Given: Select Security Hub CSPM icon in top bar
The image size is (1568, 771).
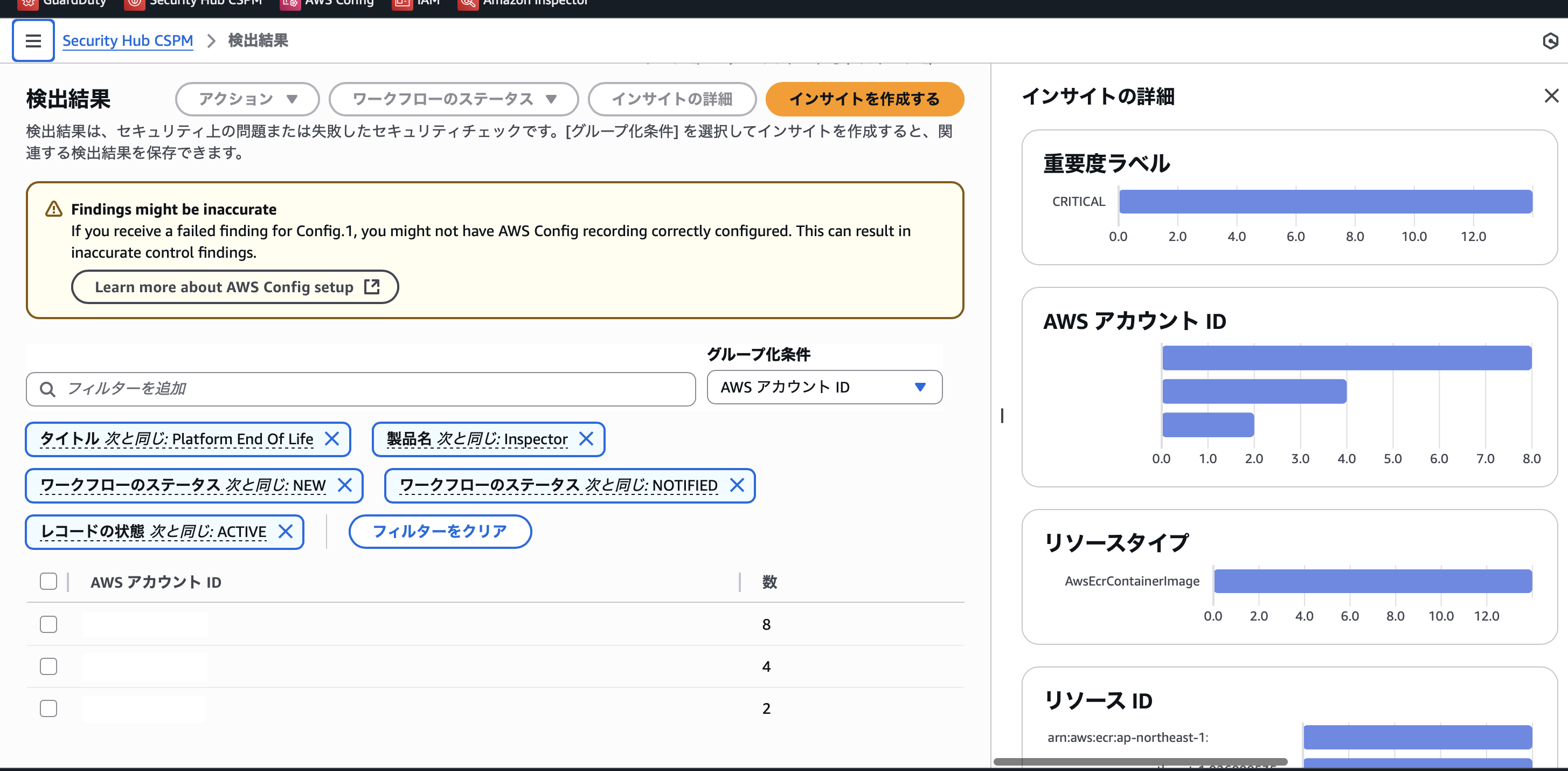Looking at the screenshot, I should pos(135,3).
